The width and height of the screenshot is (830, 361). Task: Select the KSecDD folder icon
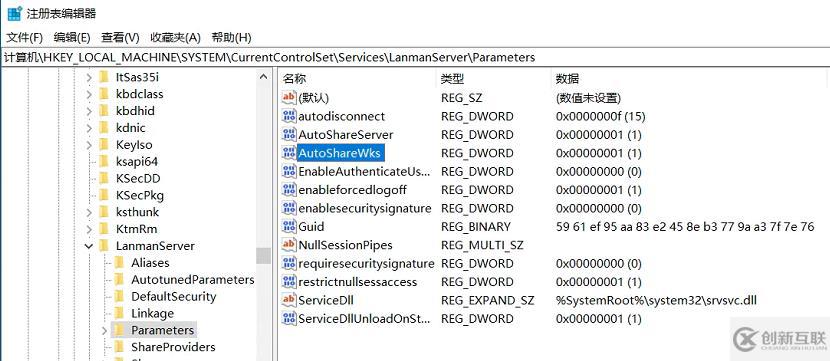104,178
